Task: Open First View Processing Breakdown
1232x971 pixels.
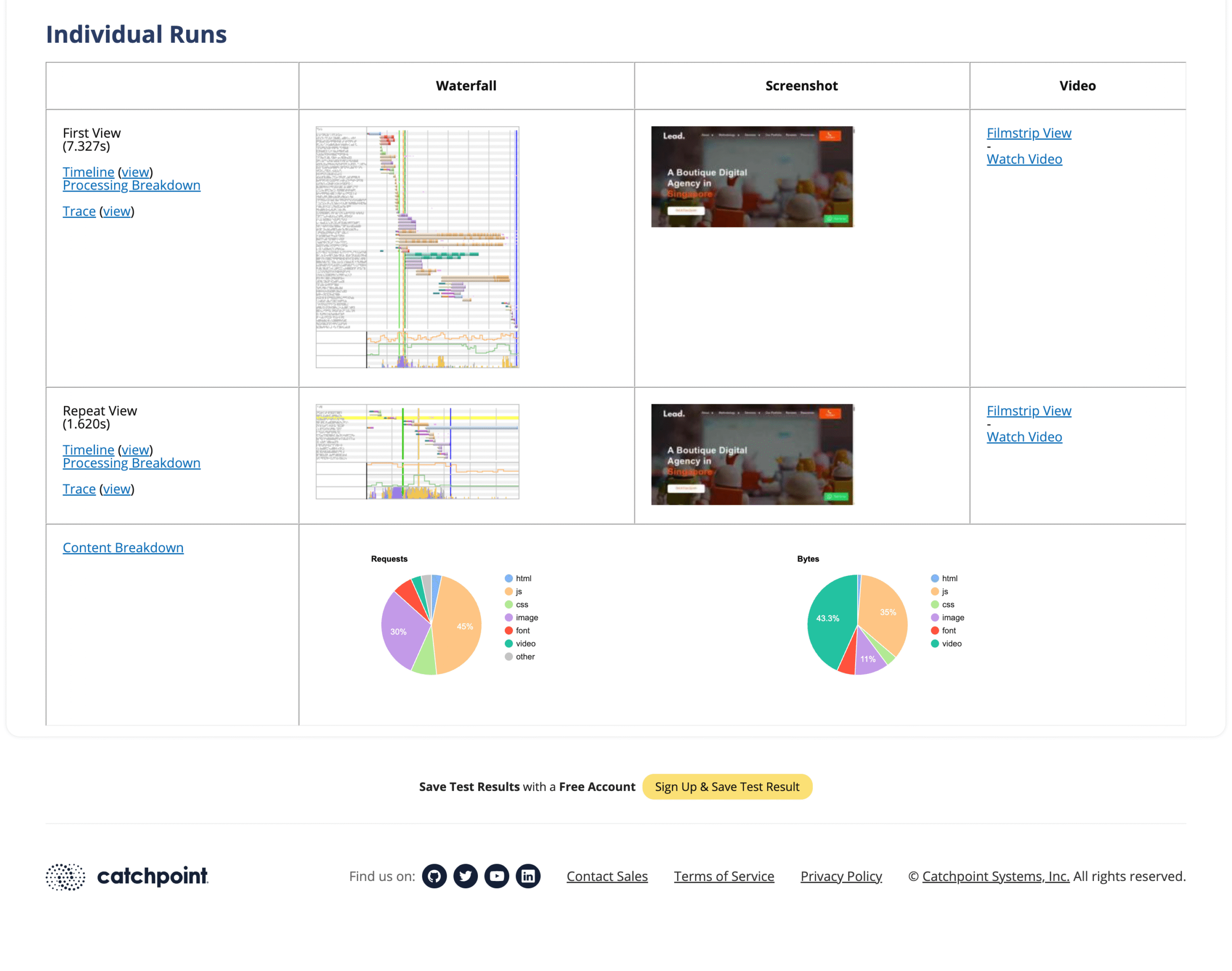Action: [131, 185]
